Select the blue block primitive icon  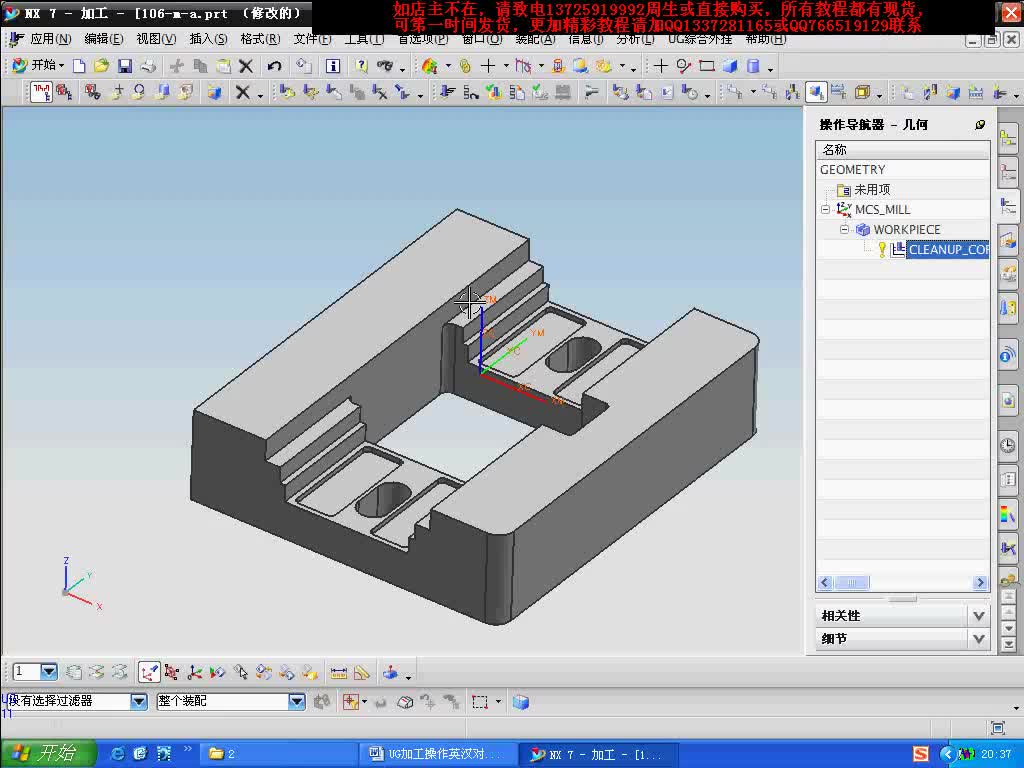[729, 66]
